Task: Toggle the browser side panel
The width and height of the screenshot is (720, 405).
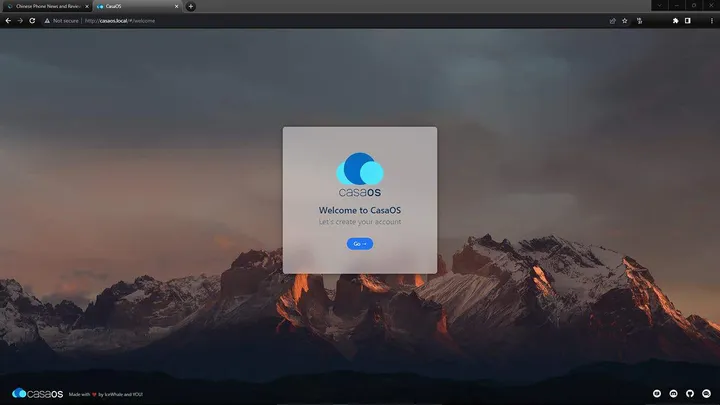Action: pos(687,20)
